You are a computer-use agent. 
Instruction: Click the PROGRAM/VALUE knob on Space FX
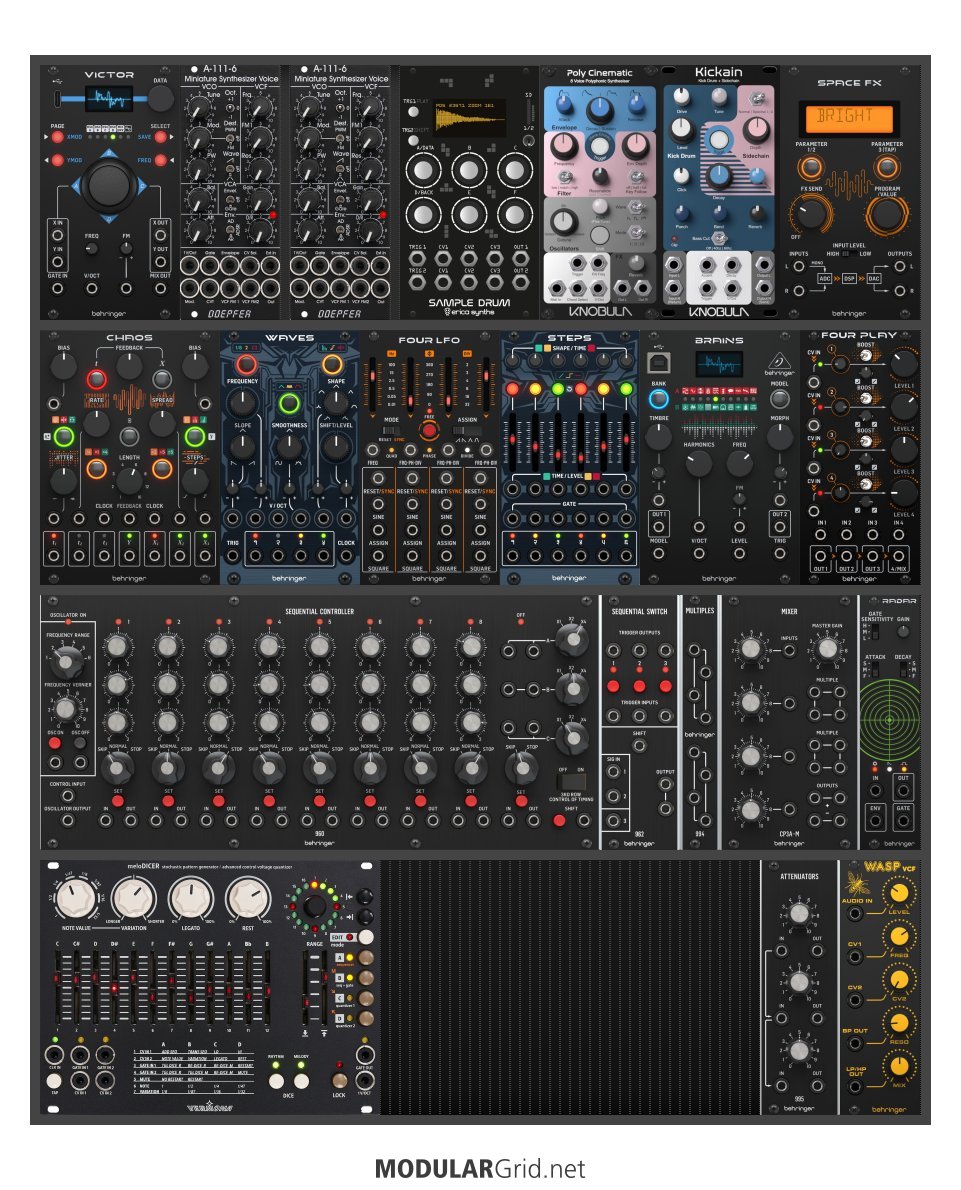pyautogui.click(x=886, y=214)
